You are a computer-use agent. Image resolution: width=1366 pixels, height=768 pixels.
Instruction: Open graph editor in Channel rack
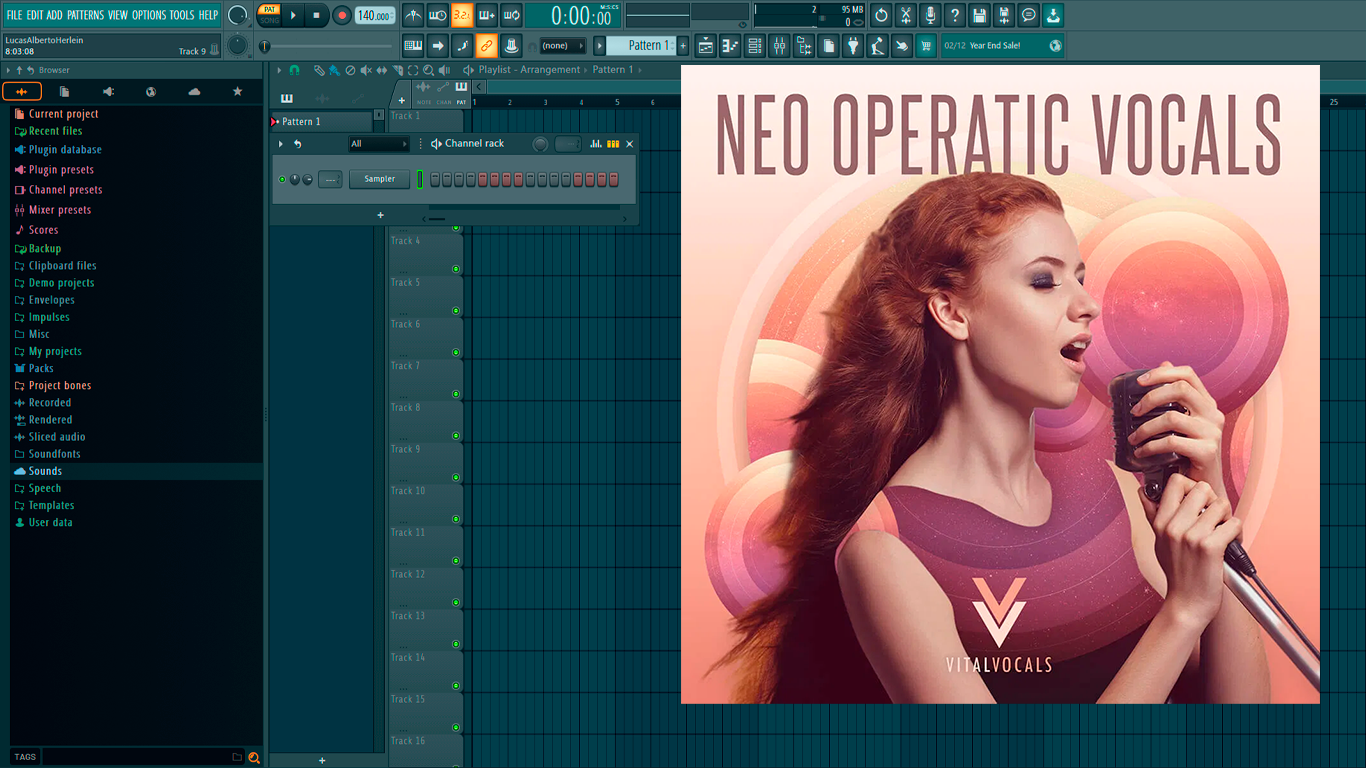point(596,144)
